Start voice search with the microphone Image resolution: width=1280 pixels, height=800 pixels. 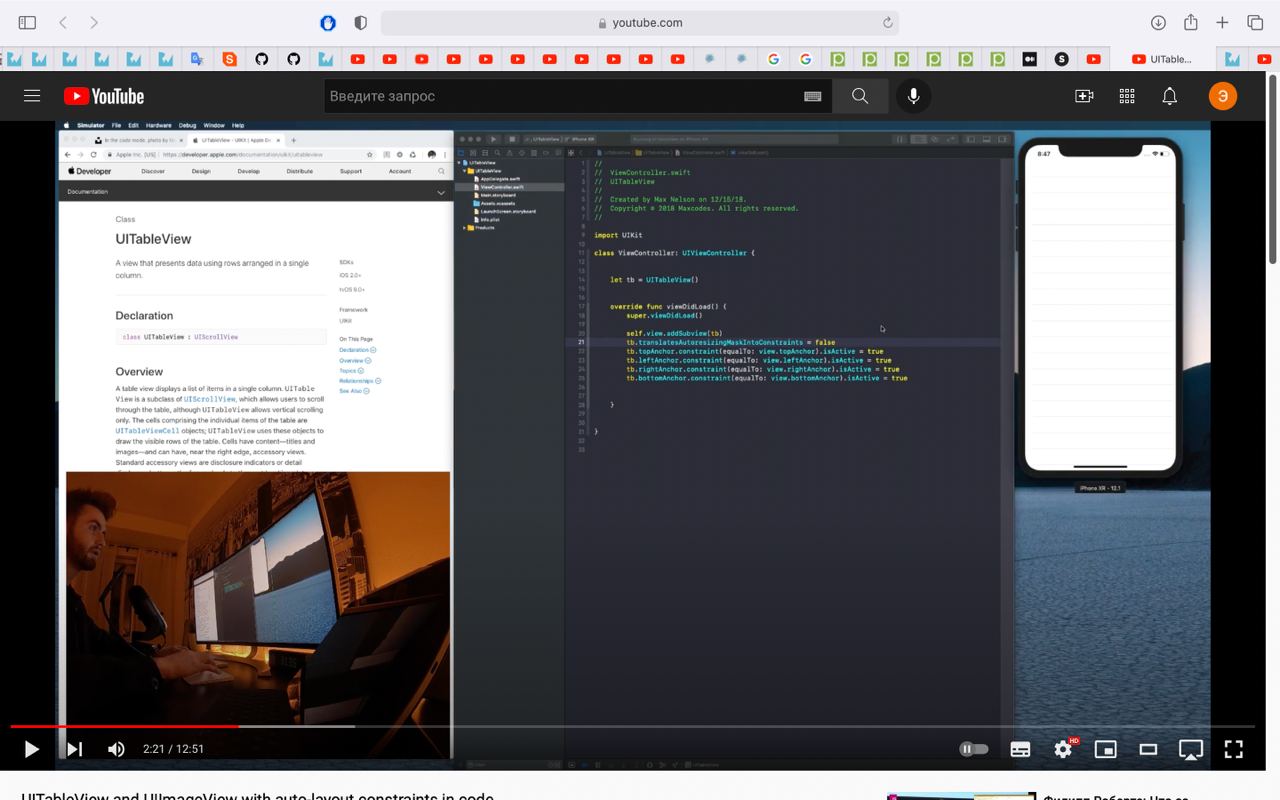point(913,96)
